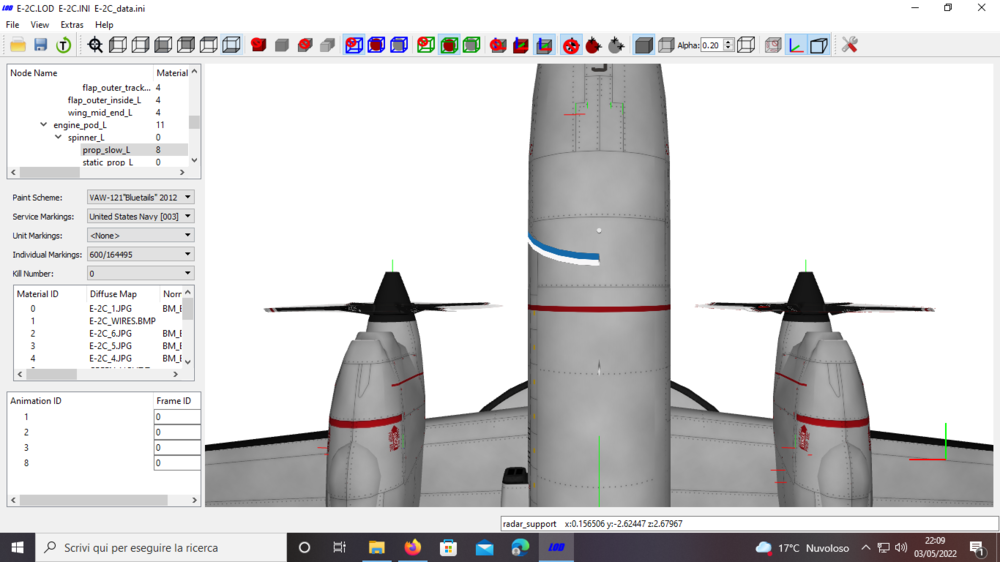Click the wireframe cube icon after Alpha field
The width and height of the screenshot is (1000, 562).
pos(746,45)
